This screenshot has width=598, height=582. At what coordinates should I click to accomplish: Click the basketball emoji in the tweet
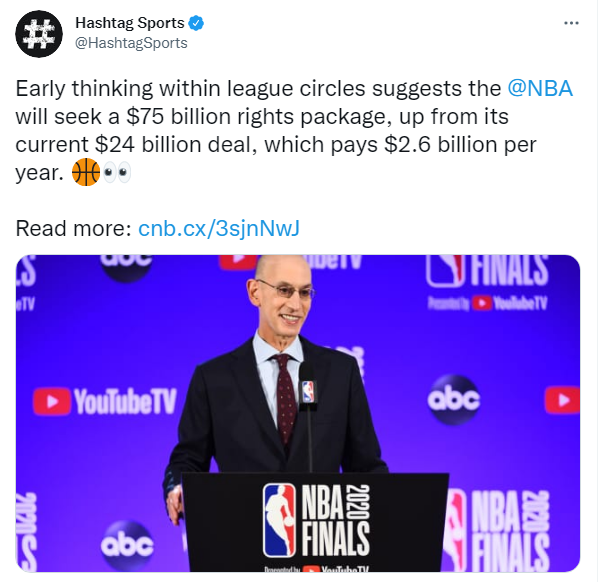pos(86,172)
